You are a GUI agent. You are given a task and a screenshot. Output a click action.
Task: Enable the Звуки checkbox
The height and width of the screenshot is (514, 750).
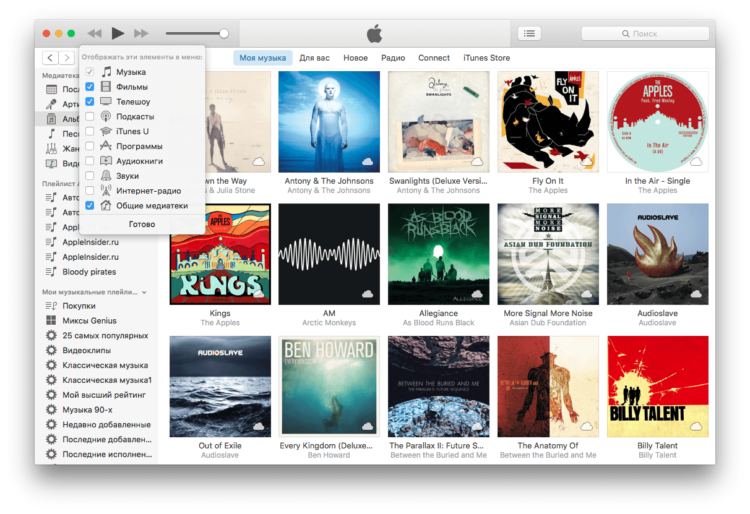(x=89, y=175)
